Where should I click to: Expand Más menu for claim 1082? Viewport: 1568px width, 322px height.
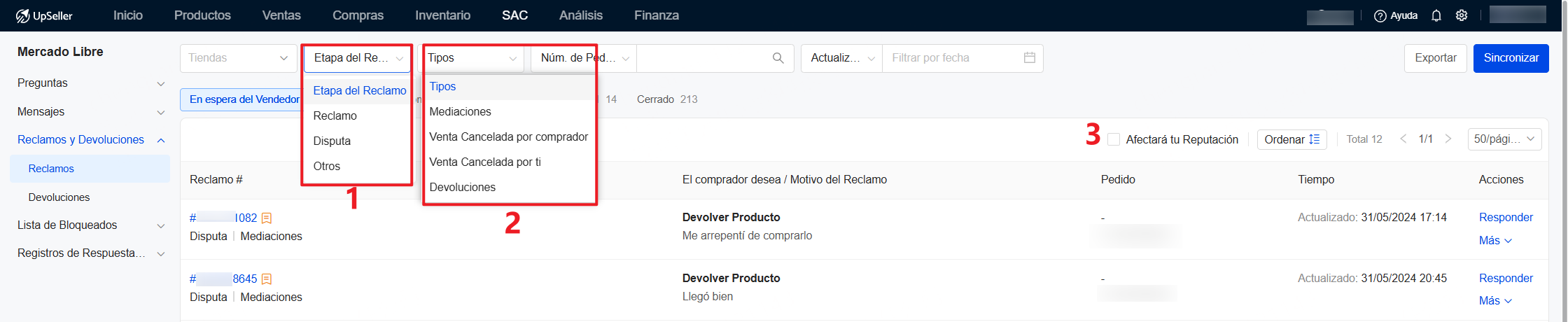click(x=1495, y=241)
